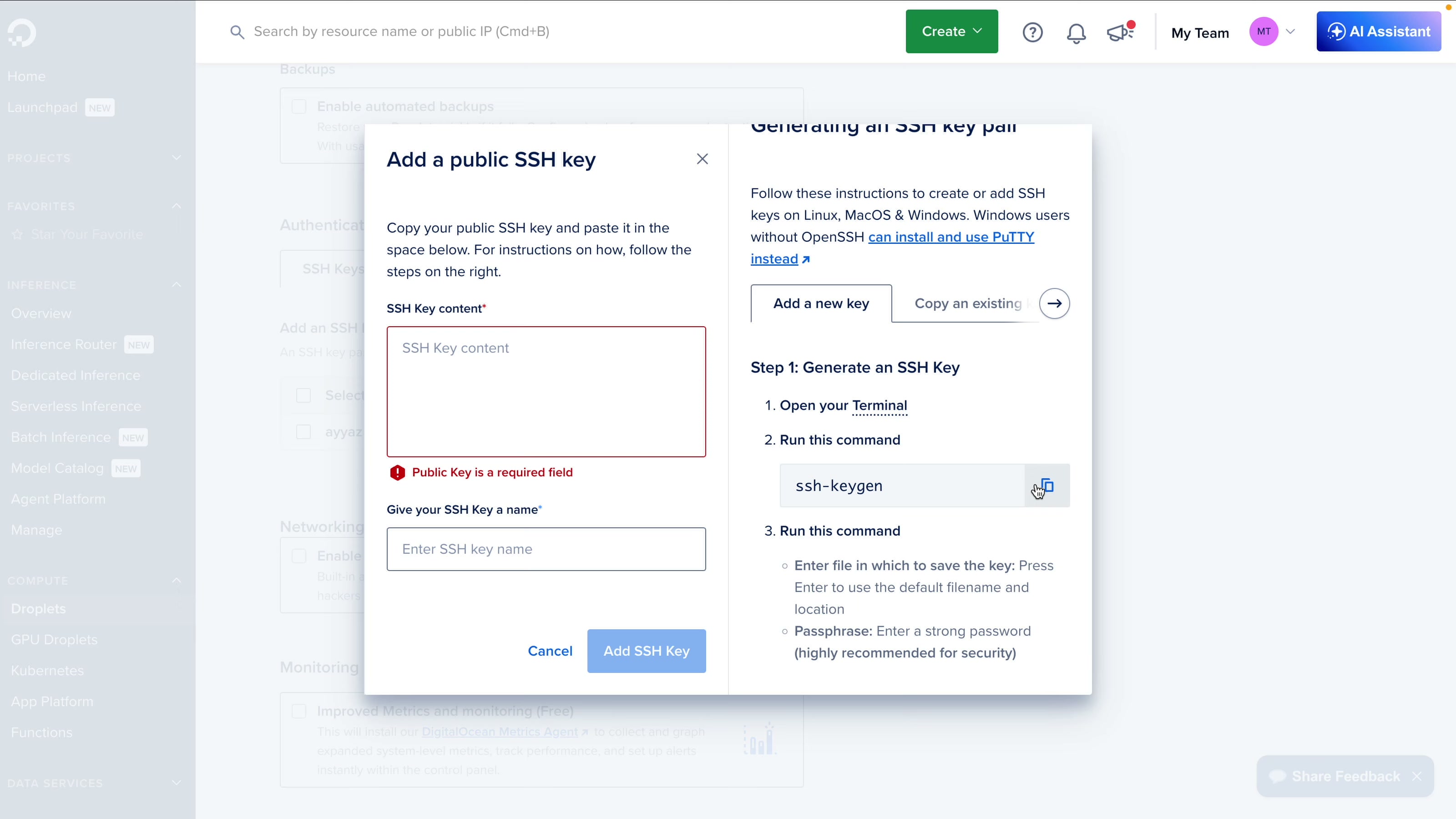Open the Home menu item
This screenshot has height=819, width=1456.
coord(26,76)
